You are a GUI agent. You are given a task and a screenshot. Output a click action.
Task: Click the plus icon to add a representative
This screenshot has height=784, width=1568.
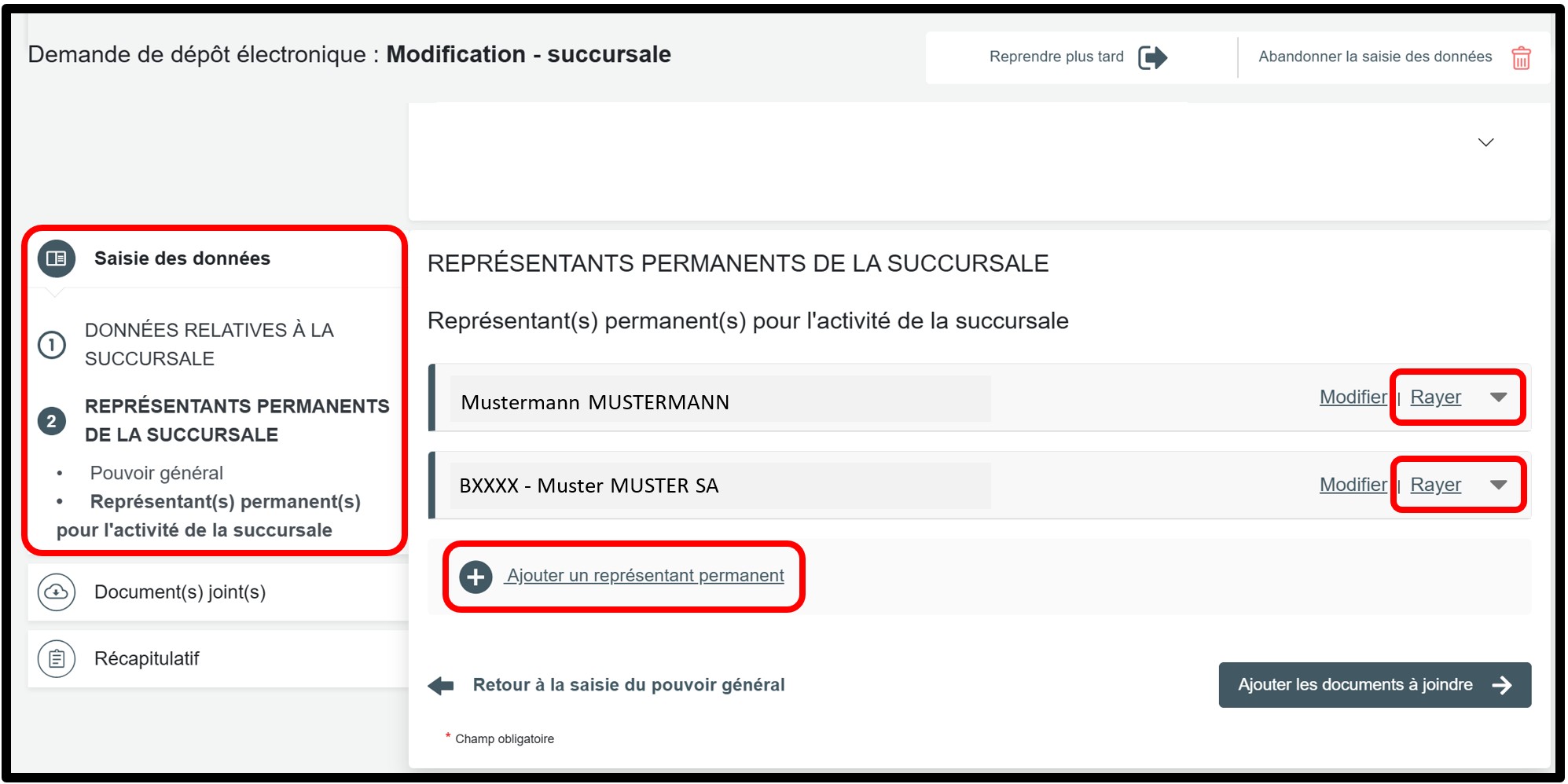[476, 577]
